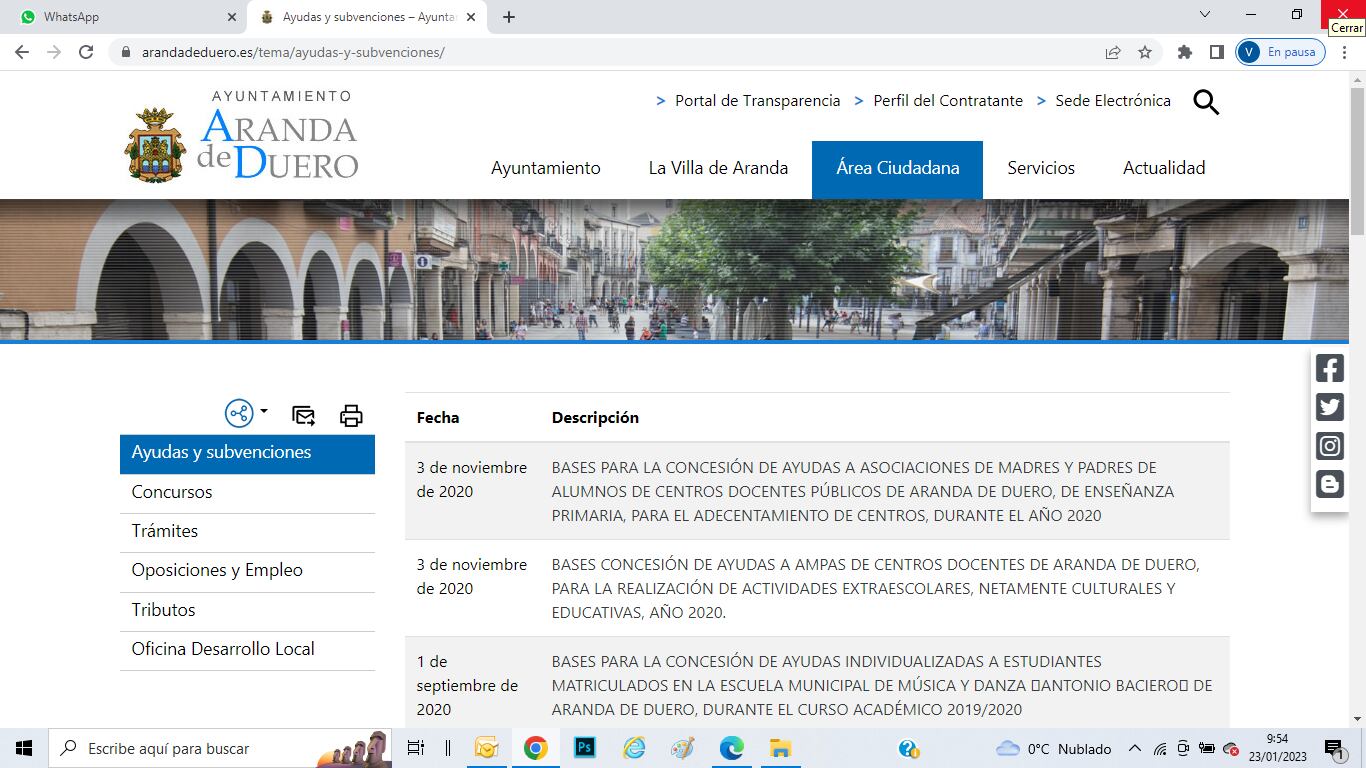Open Oficina Desarrollo Local sidebar item
Viewport: 1366px width, 768px height.
pyautogui.click(x=247, y=649)
